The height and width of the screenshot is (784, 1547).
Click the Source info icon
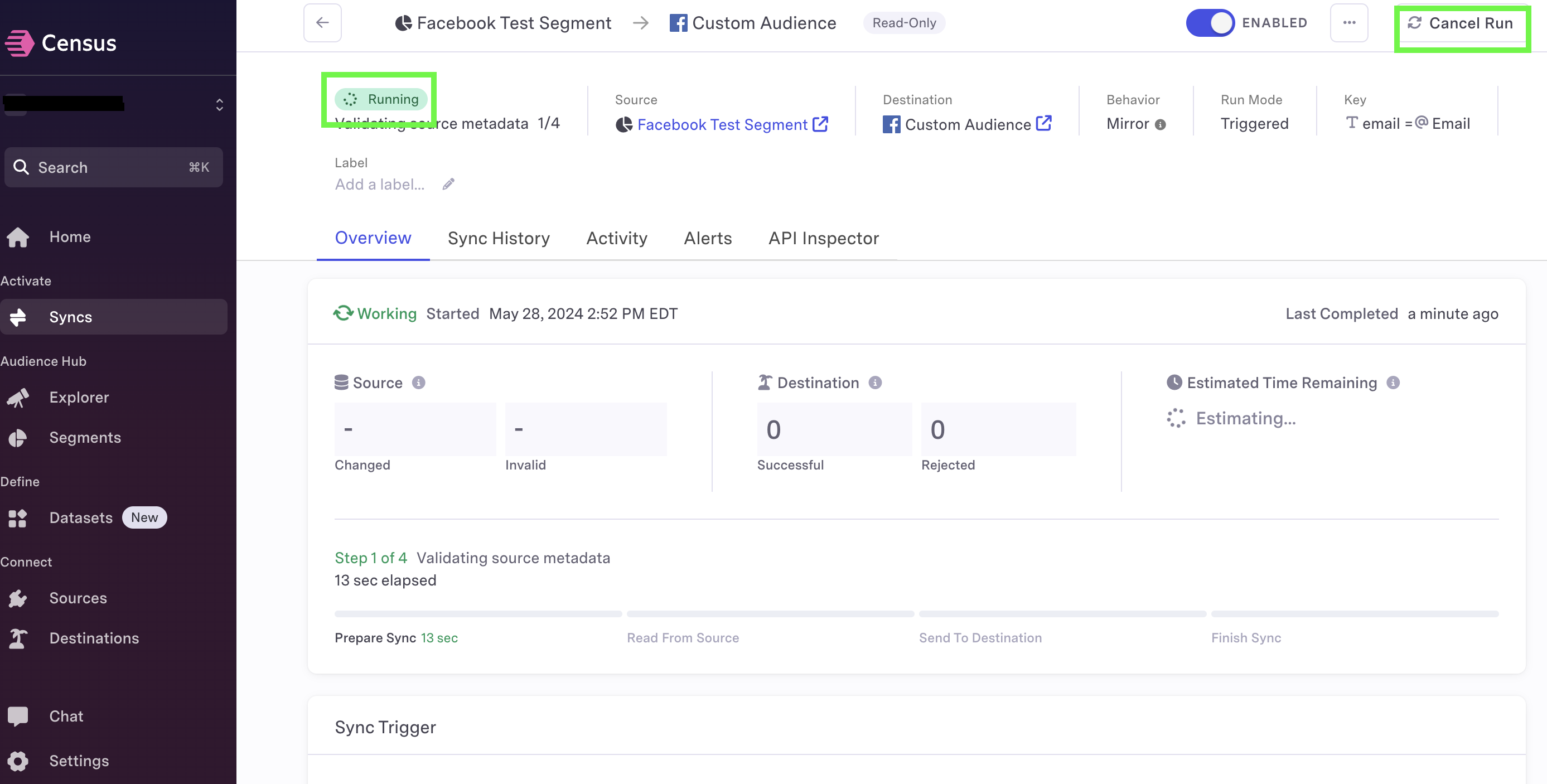tap(419, 383)
